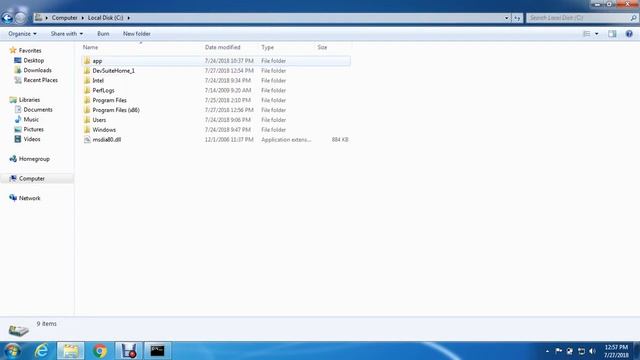Open Favorites in navigation pane
This screenshot has height=360, width=640.
[x=30, y=51]
